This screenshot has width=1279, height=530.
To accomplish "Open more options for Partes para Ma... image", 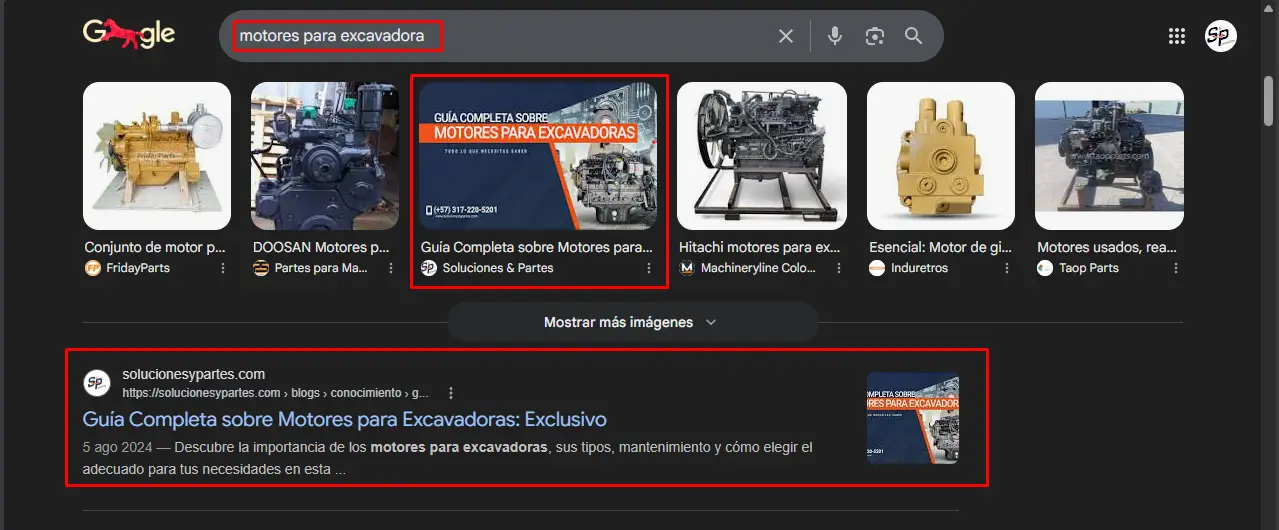I will (390, 268).
